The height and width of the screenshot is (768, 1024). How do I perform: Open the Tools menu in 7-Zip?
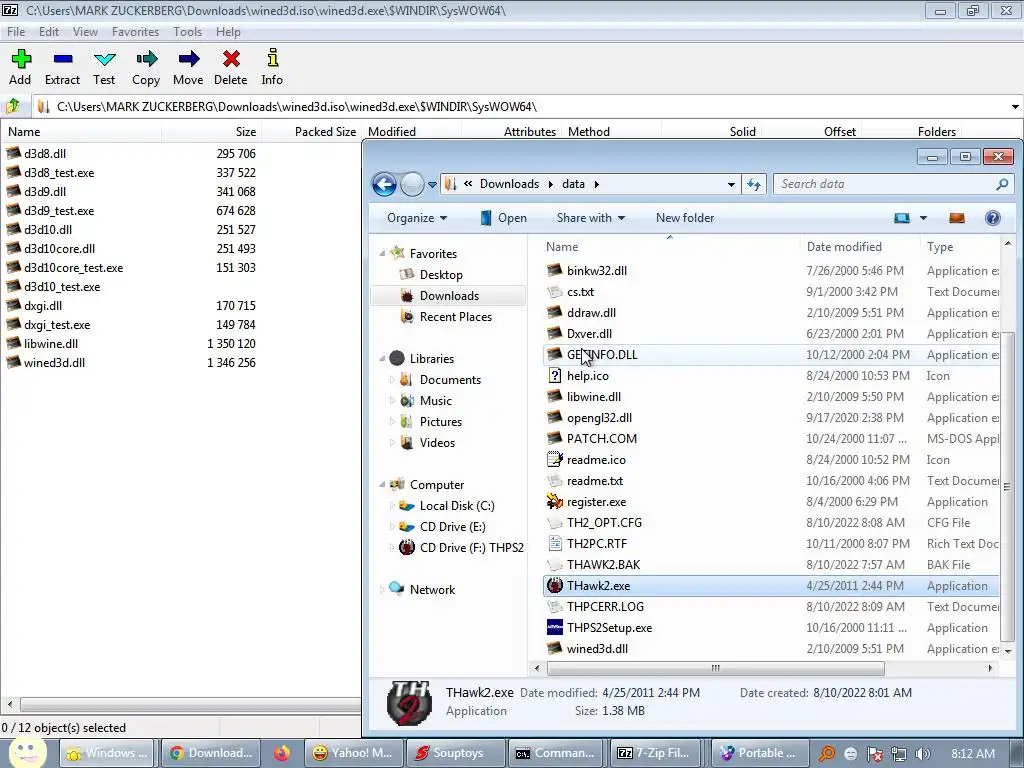coord(187,32)
